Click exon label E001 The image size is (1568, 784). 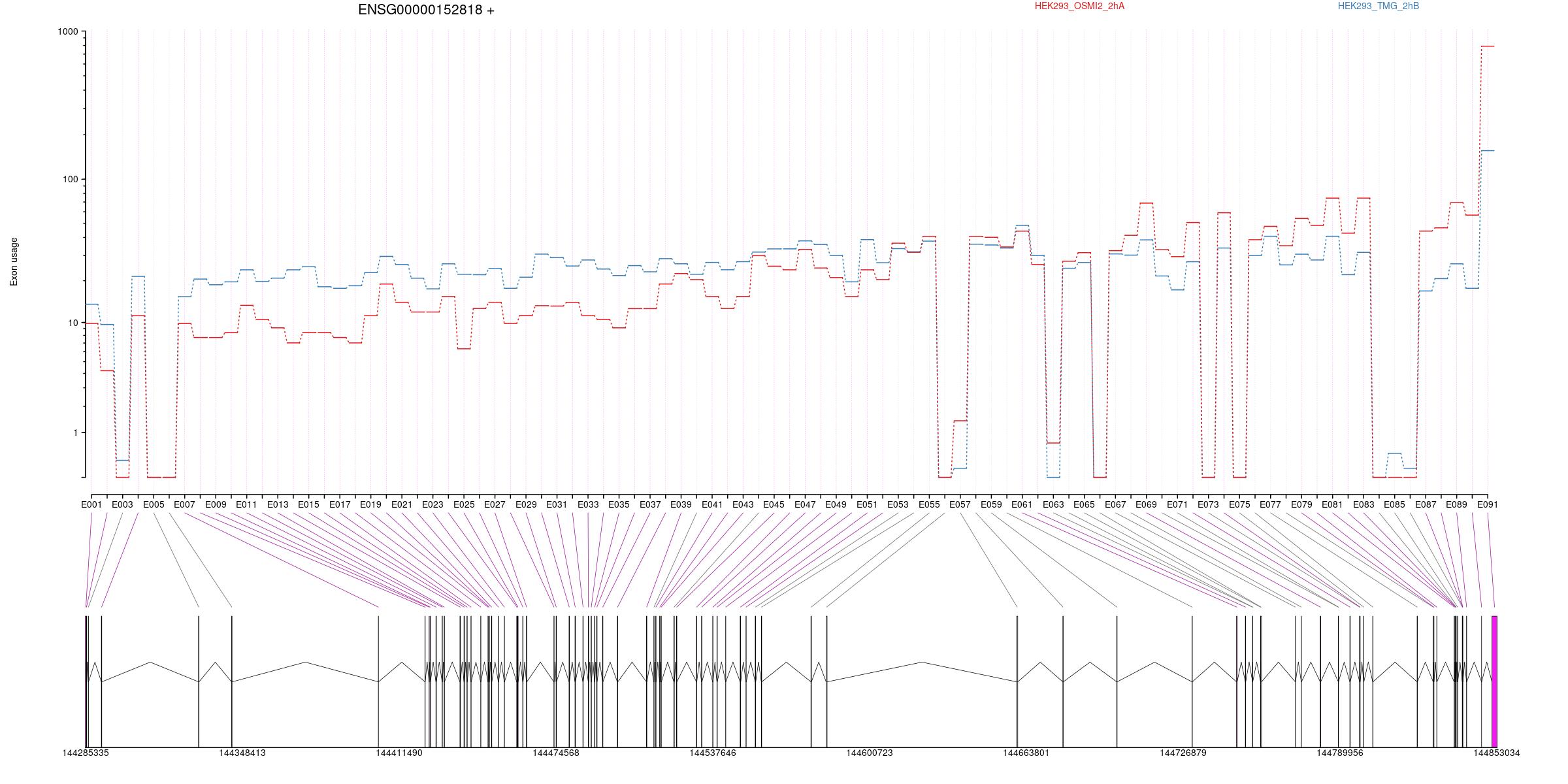coord(91,504)
